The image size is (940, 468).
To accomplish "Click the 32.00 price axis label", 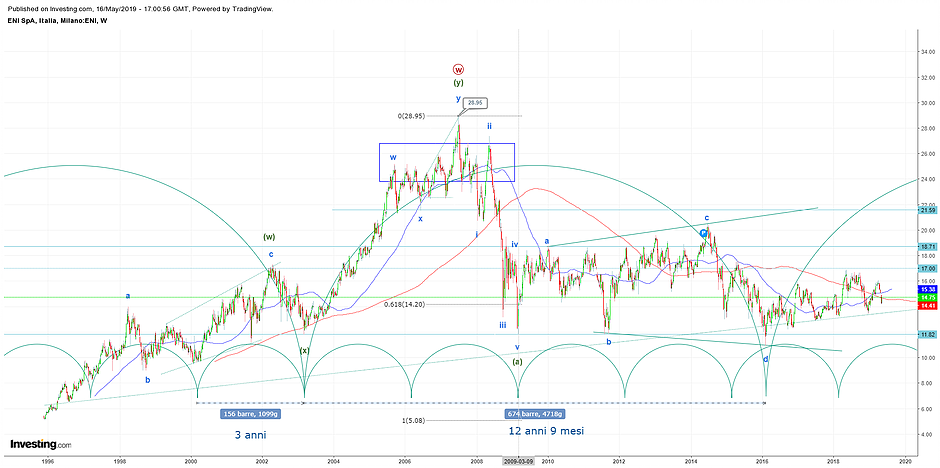I will (x=928, y=78).
